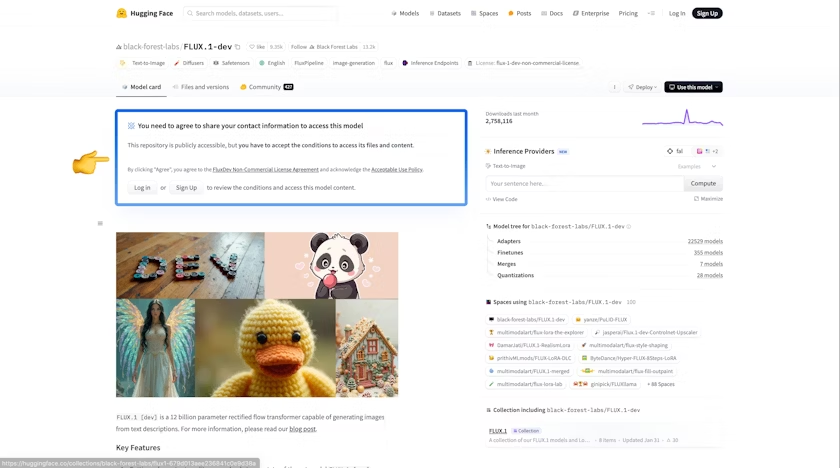Open Finetunes 355 models link

(x=708, y=253)
